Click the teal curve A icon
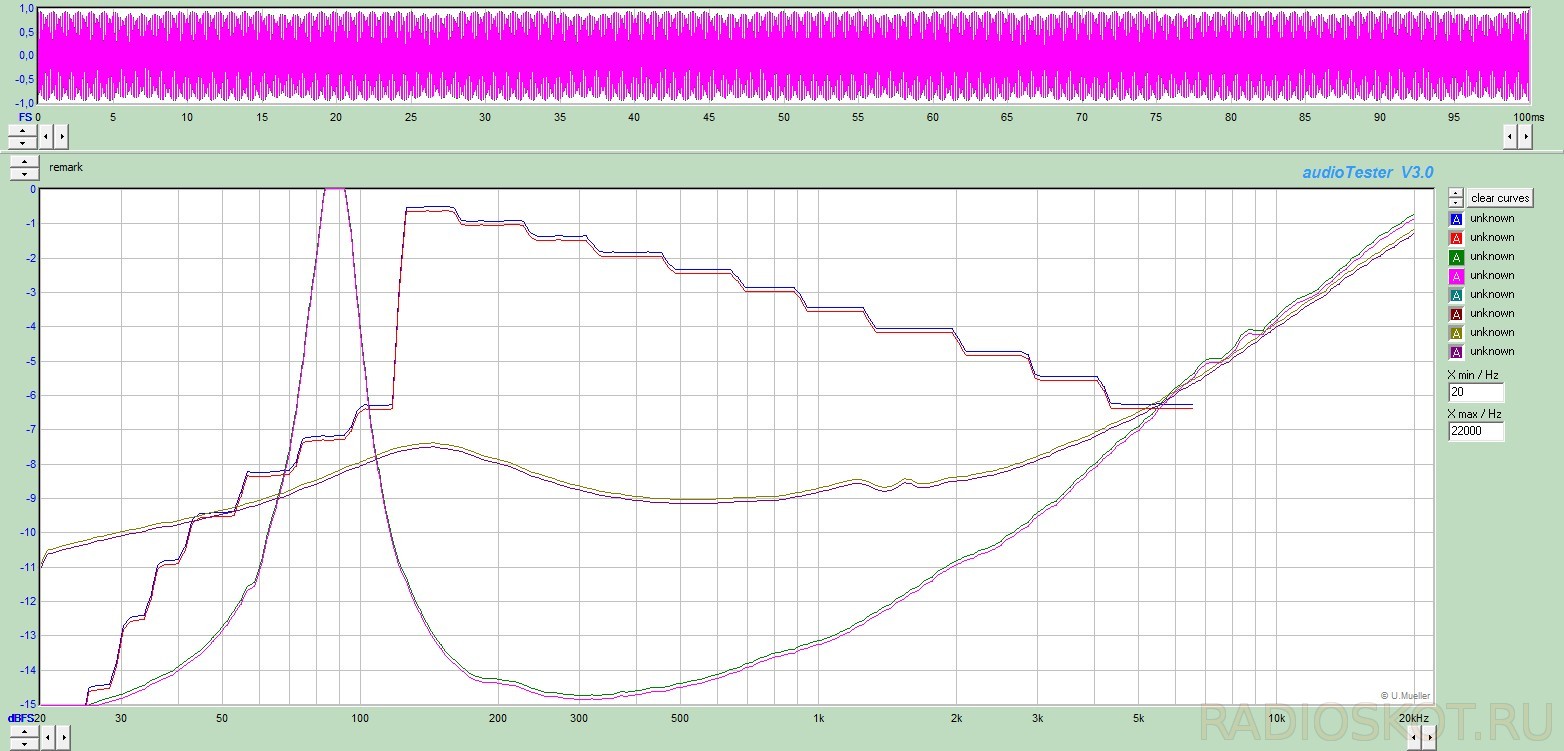The height and width of the screenshot is (751, 1564). click(1456, 295)
